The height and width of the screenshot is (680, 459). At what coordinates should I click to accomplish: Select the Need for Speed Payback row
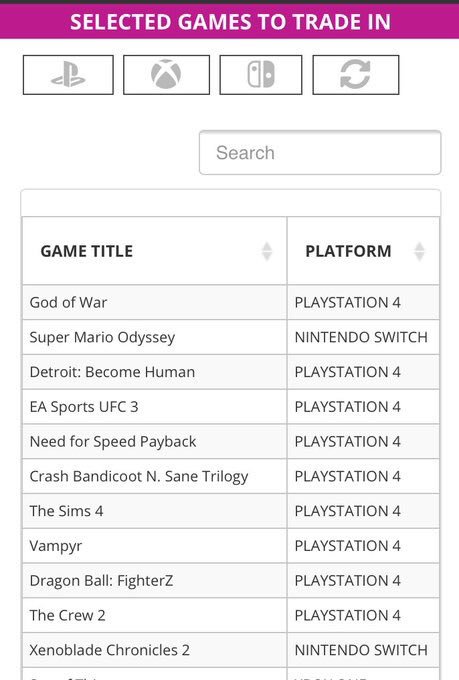point(231,441)
